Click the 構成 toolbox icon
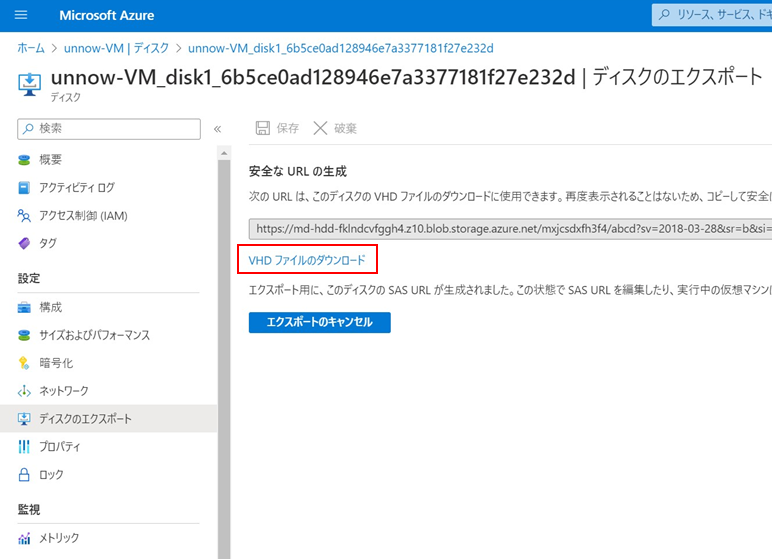The width and height of the screenshot is (772, 559). [24, 308]
